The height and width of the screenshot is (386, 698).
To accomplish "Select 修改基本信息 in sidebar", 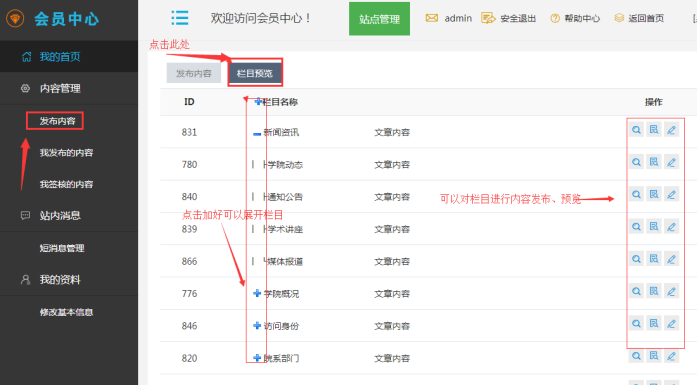I will [66, 312].
